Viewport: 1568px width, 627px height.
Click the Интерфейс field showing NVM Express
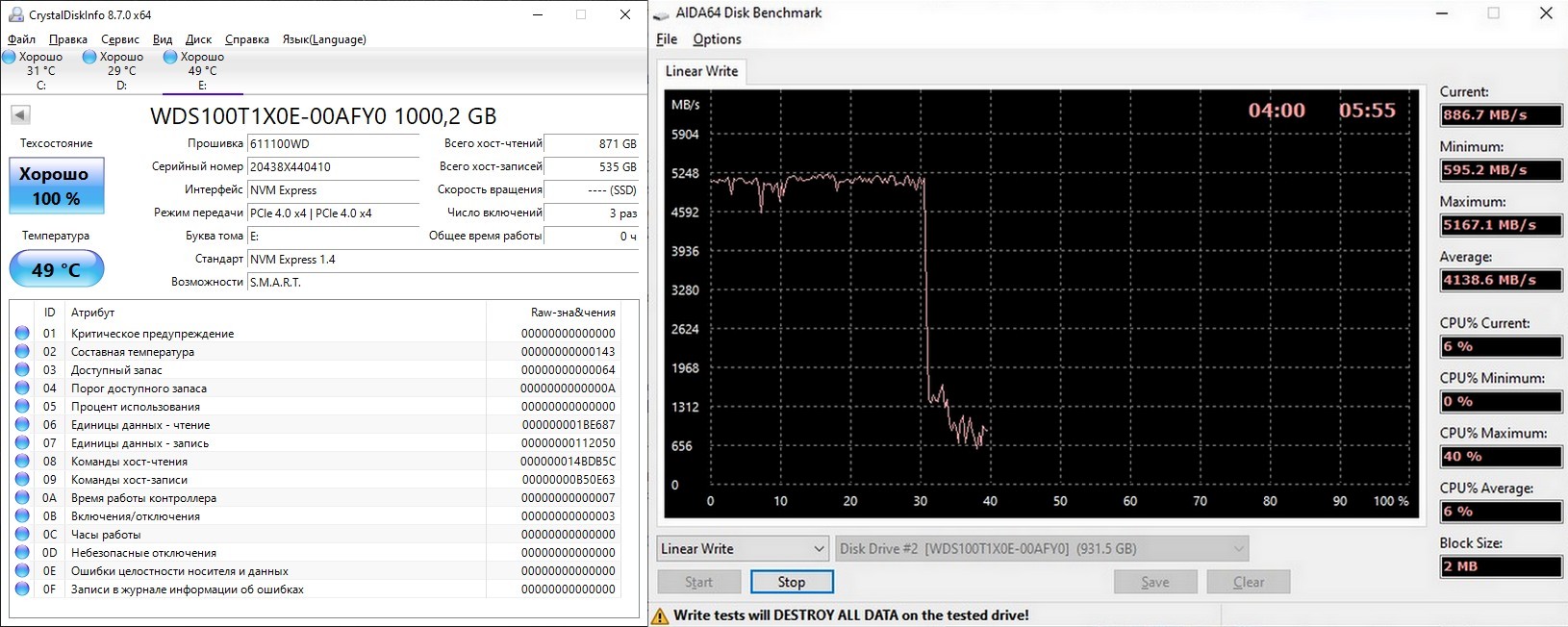[x=333, y=190]
